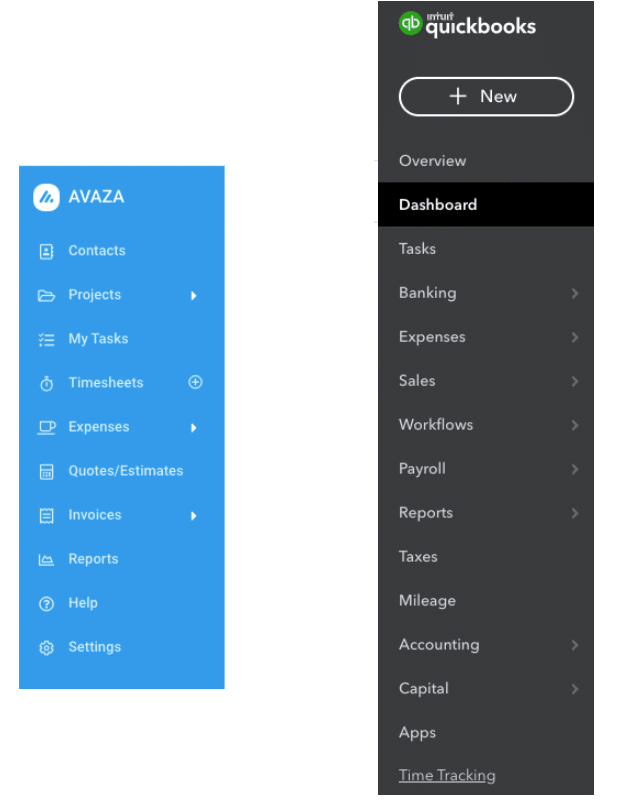Open the Time Tracking link
Image resolution: width=634 pixels, height=801 pixels.
[x=447, y=775]
